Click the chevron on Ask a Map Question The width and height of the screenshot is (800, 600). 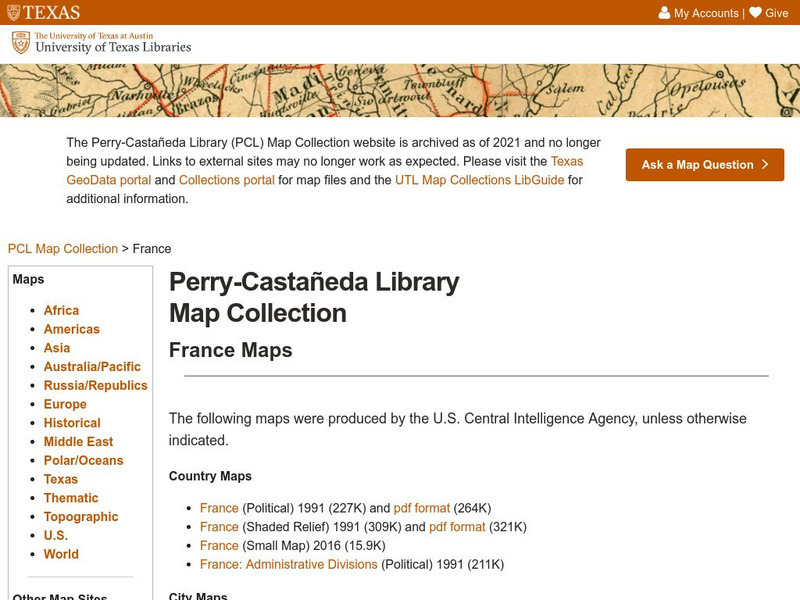click(765, 165)
